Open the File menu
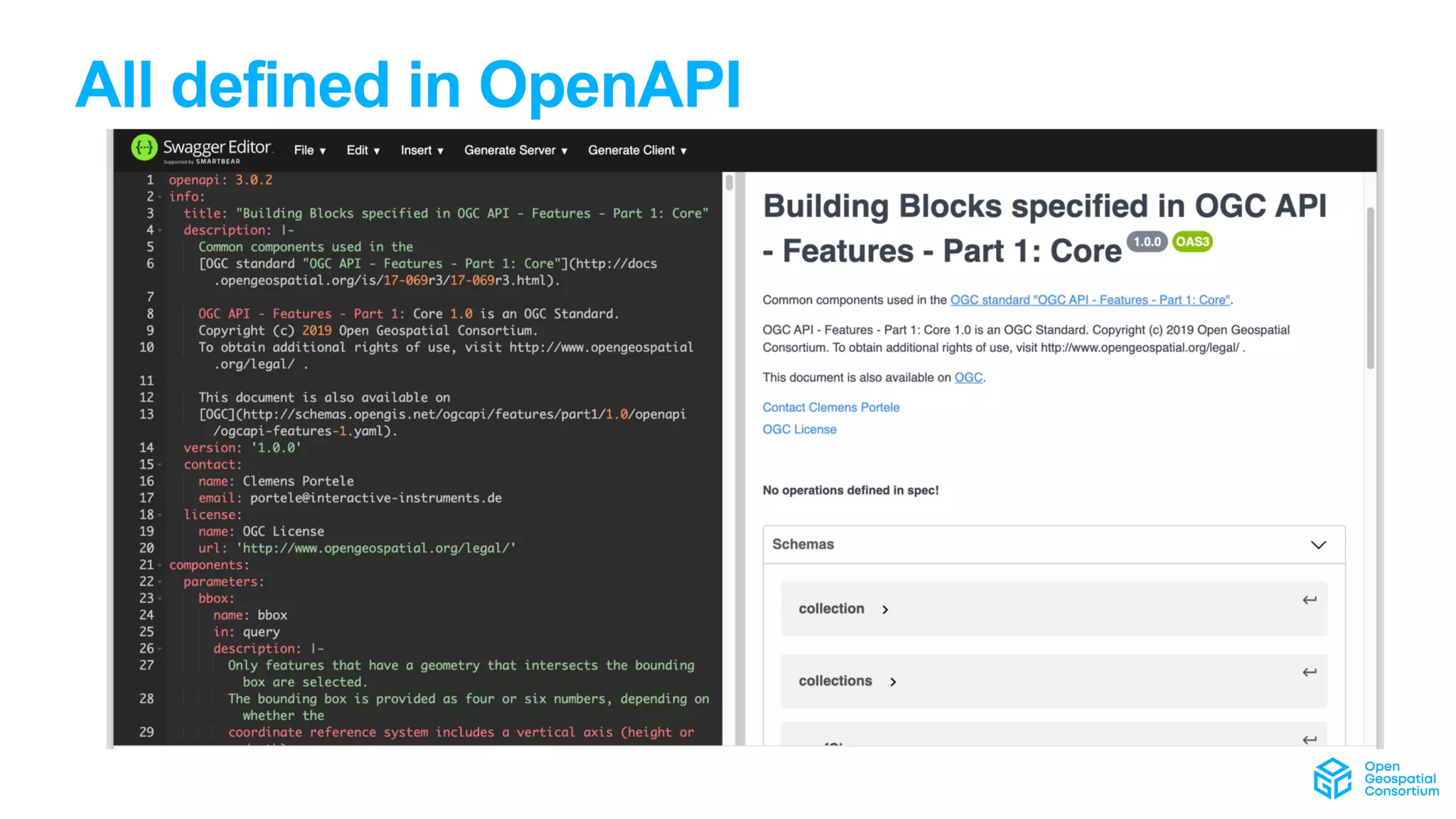Viewport: 1456px width, 819px height. click(310, 150)
